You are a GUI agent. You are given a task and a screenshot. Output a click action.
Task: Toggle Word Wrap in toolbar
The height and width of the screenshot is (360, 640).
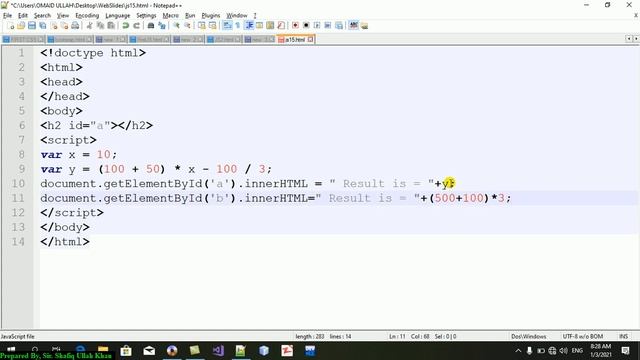(x=227, y=26)
